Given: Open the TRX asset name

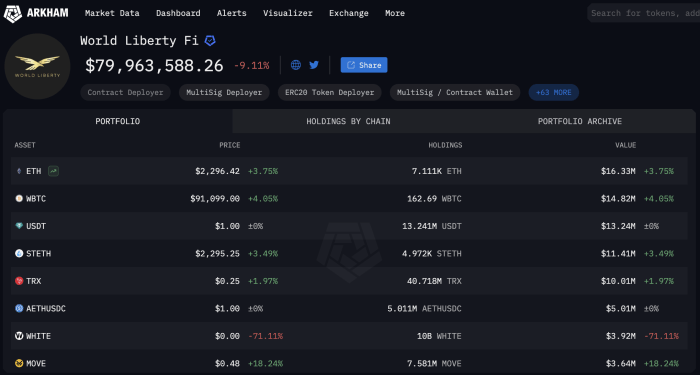Looking at the screenshot, I should pyautogui.click(x=33, y=281).
